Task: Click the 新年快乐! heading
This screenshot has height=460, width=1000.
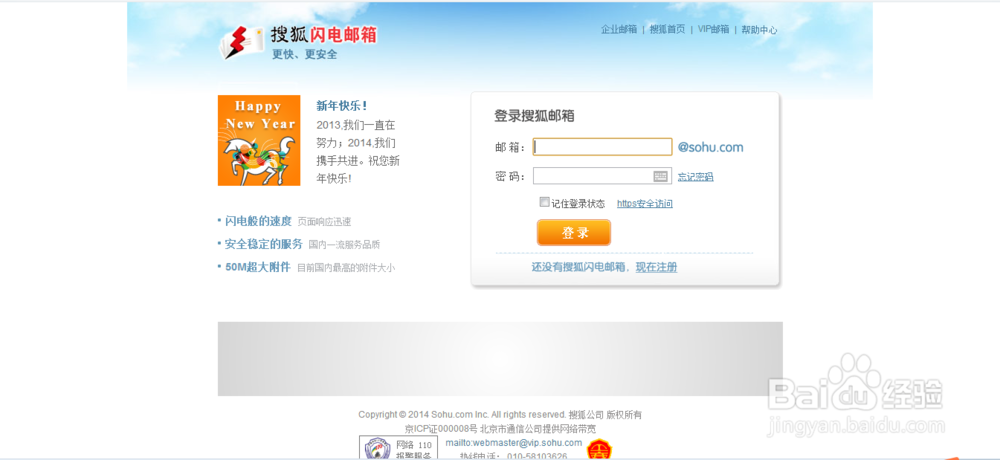Action: pos(341,106)
